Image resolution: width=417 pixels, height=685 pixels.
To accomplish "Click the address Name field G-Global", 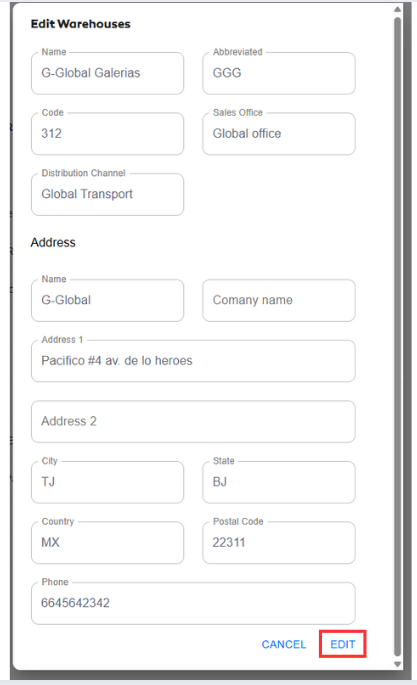I will click(x=107, y=301).
